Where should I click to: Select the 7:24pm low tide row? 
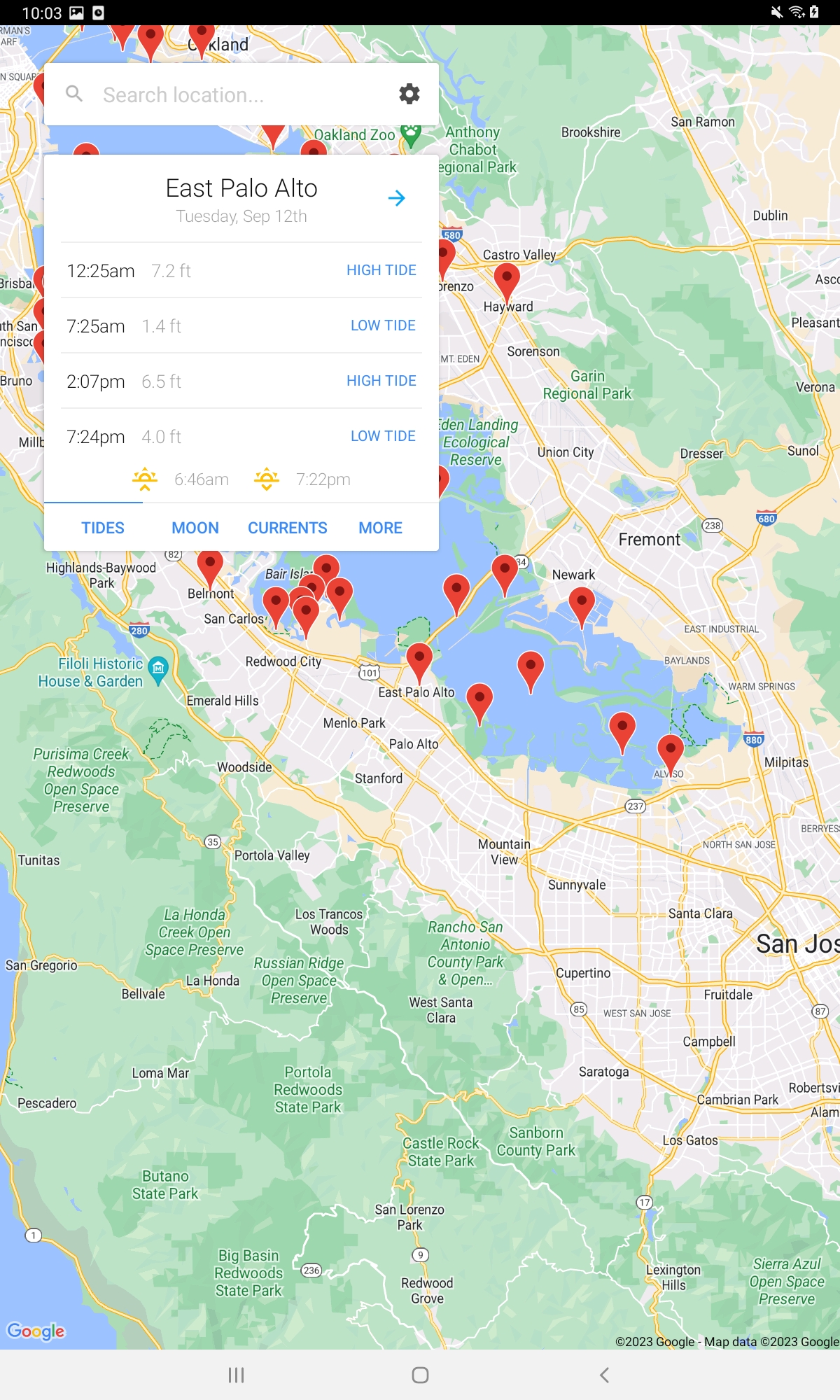(241, 436)
